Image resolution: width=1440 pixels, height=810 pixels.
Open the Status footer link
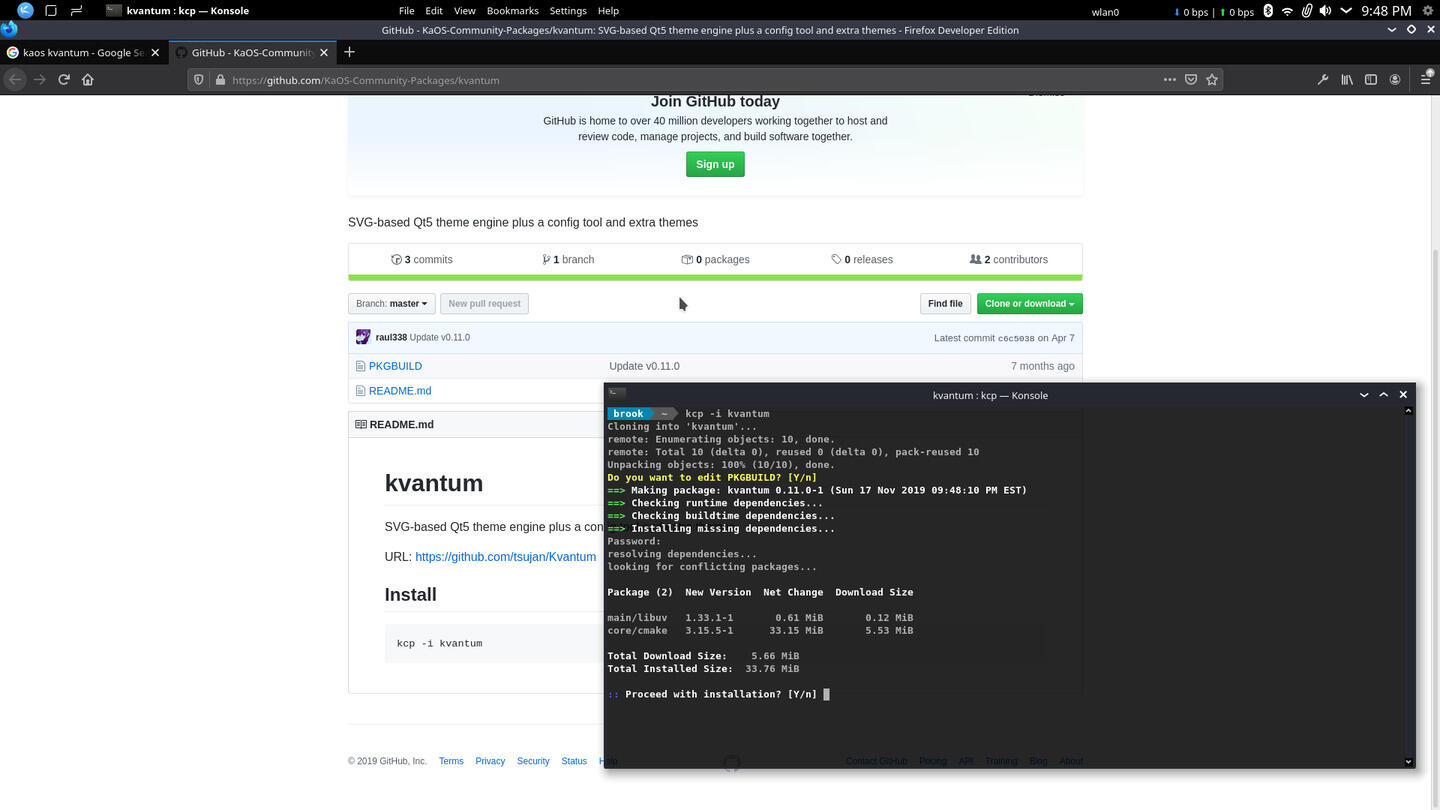pyautogui.click(x=574, y=761)
